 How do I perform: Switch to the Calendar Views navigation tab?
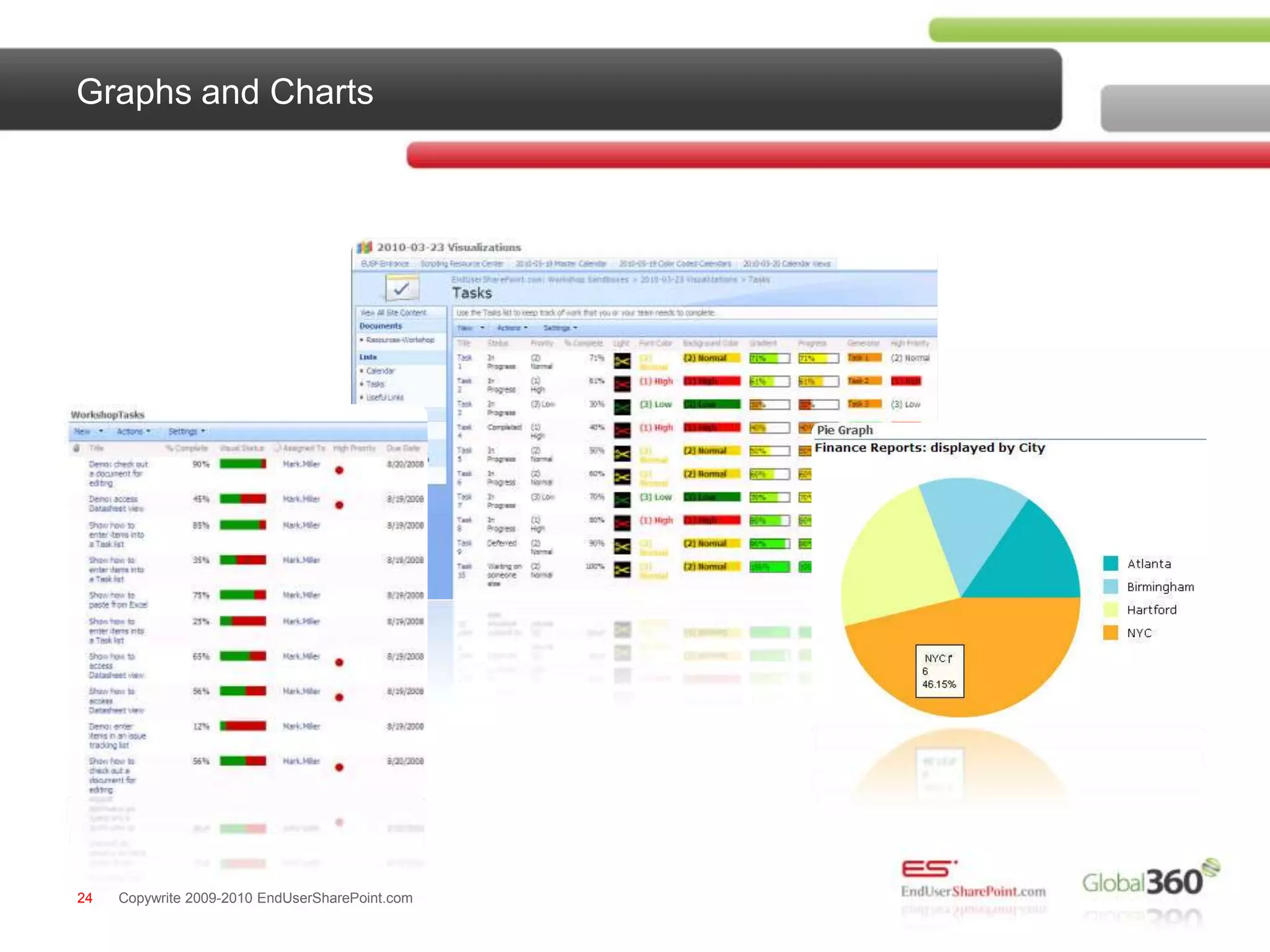[x=786, y=263]
